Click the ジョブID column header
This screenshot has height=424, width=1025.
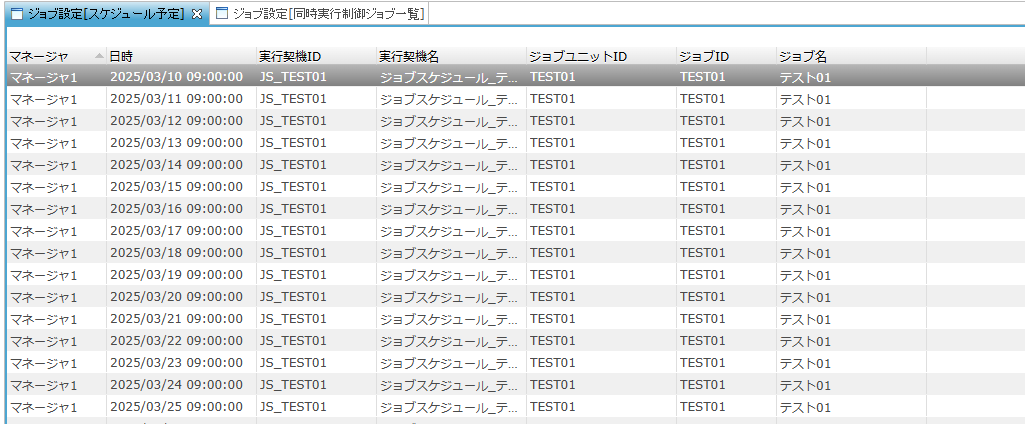703,56
